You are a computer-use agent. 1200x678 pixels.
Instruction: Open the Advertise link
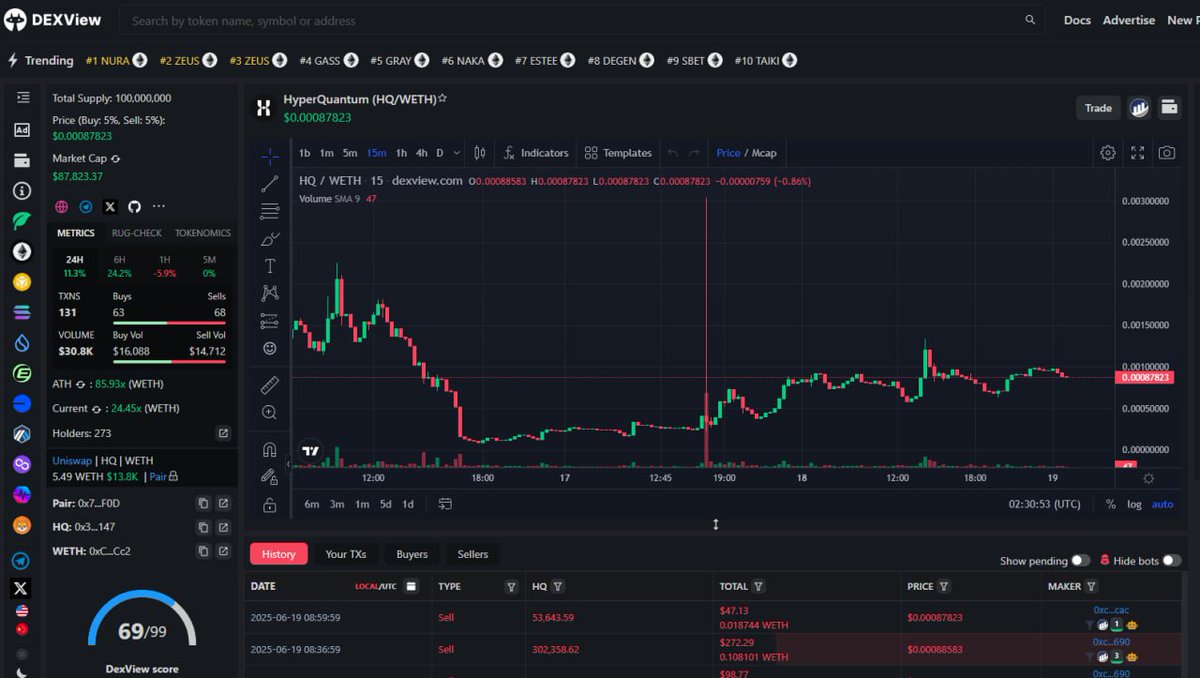[x=1129, y=20]
